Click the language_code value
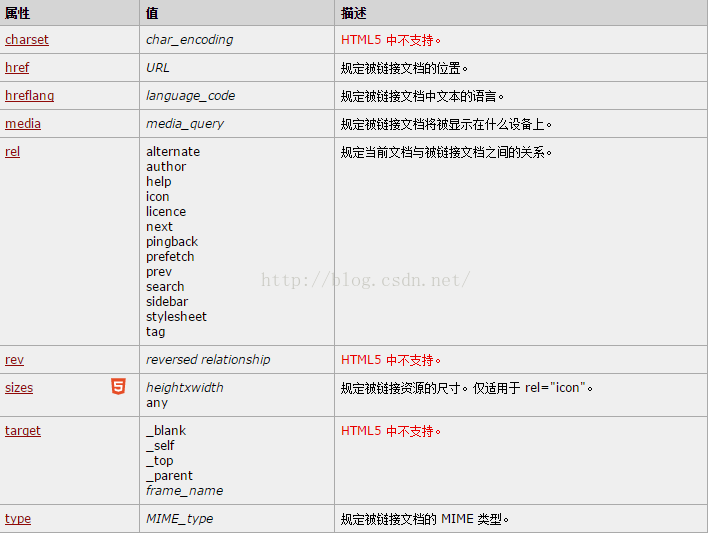The width and height of the screenshot is (712, 538). [x=190, y=96]
